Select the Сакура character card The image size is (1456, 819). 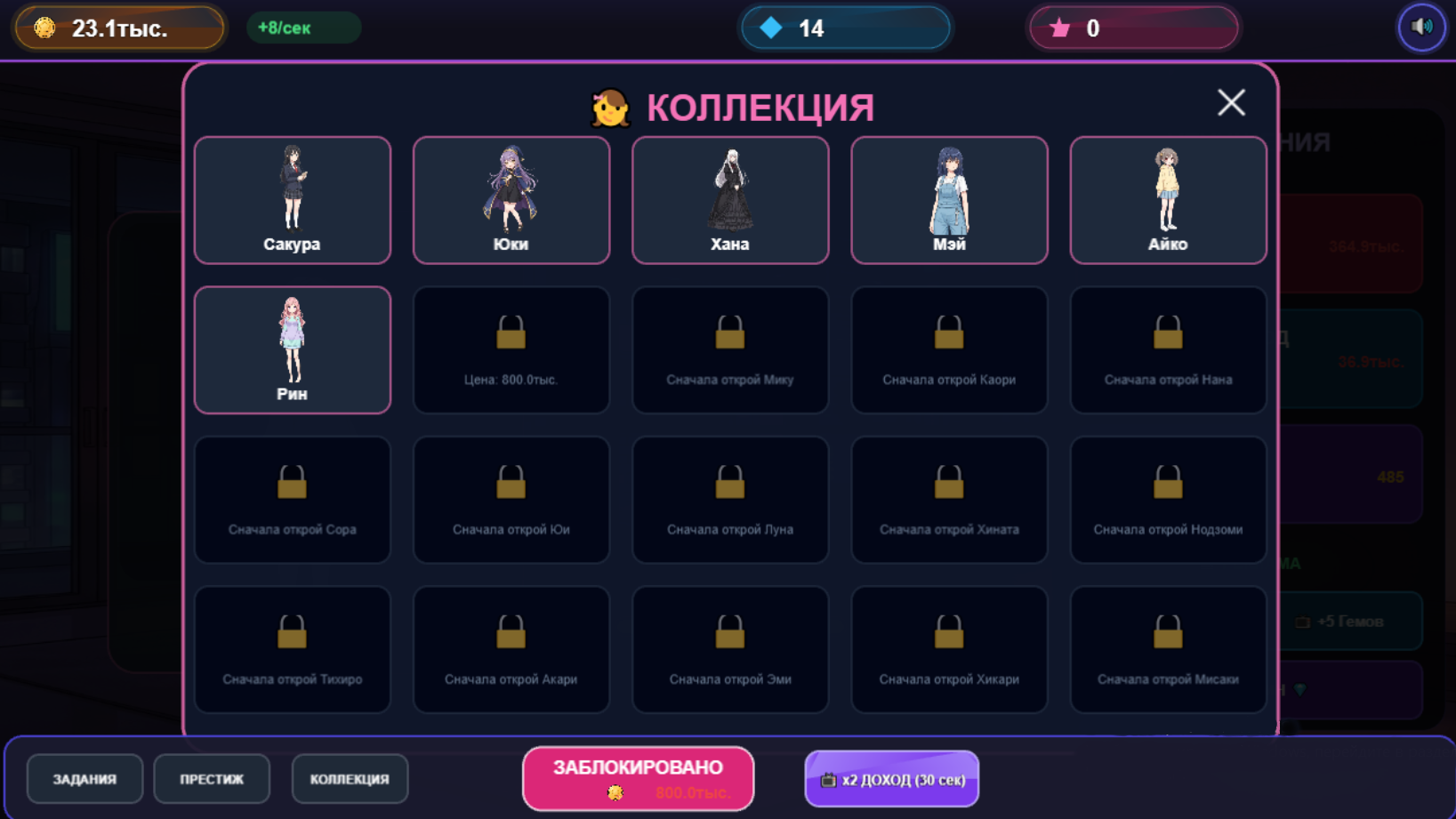293,200
